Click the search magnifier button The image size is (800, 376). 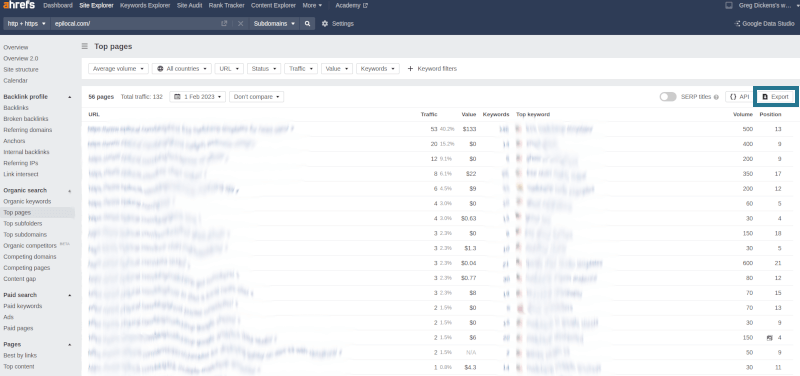pyautogui.click(x=307, y=23)
